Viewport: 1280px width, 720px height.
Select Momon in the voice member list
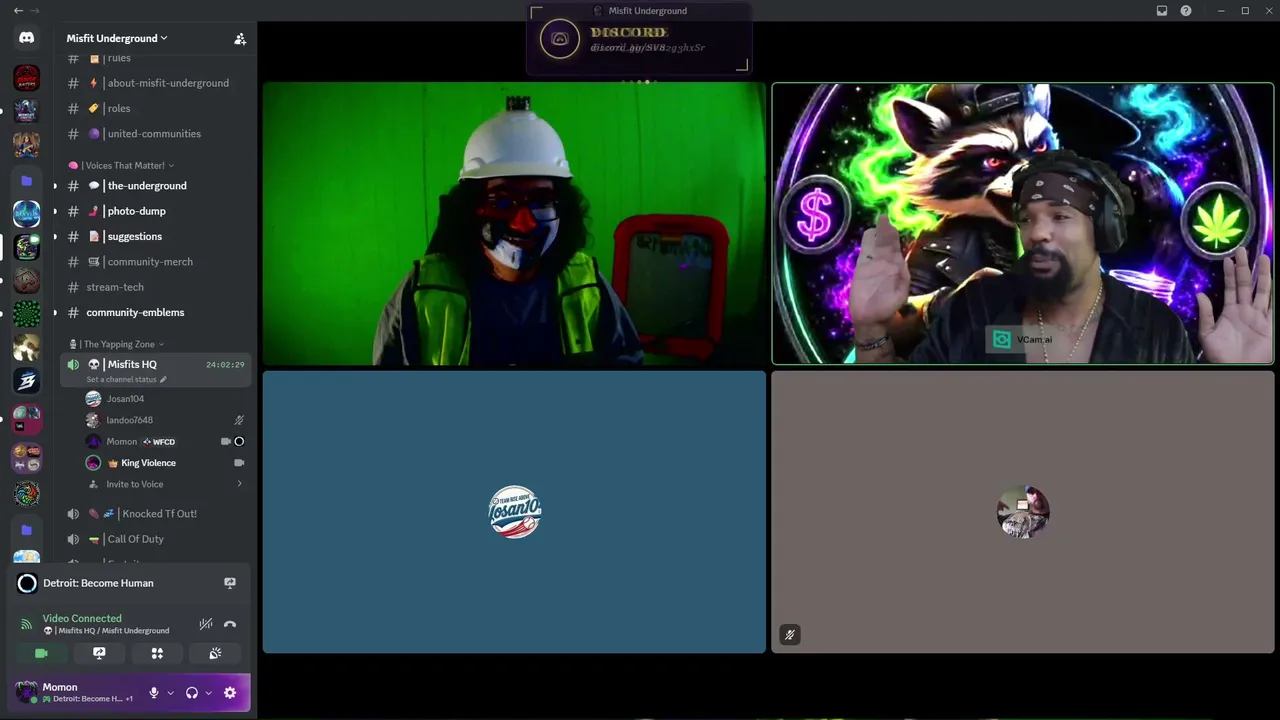click(165, 441)
